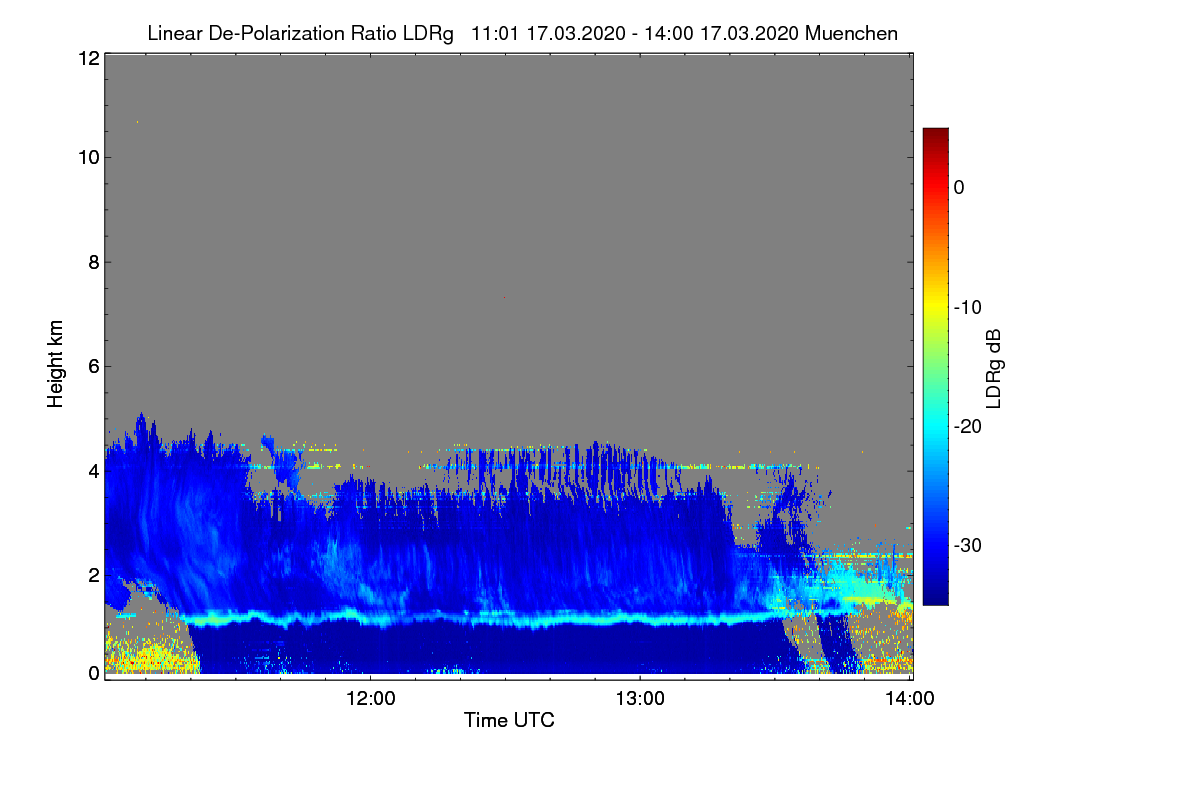Click the dark blue bottom of colorbar
Image resolution: width=1200 pixels, height=800 pixels.
[935, 594]
